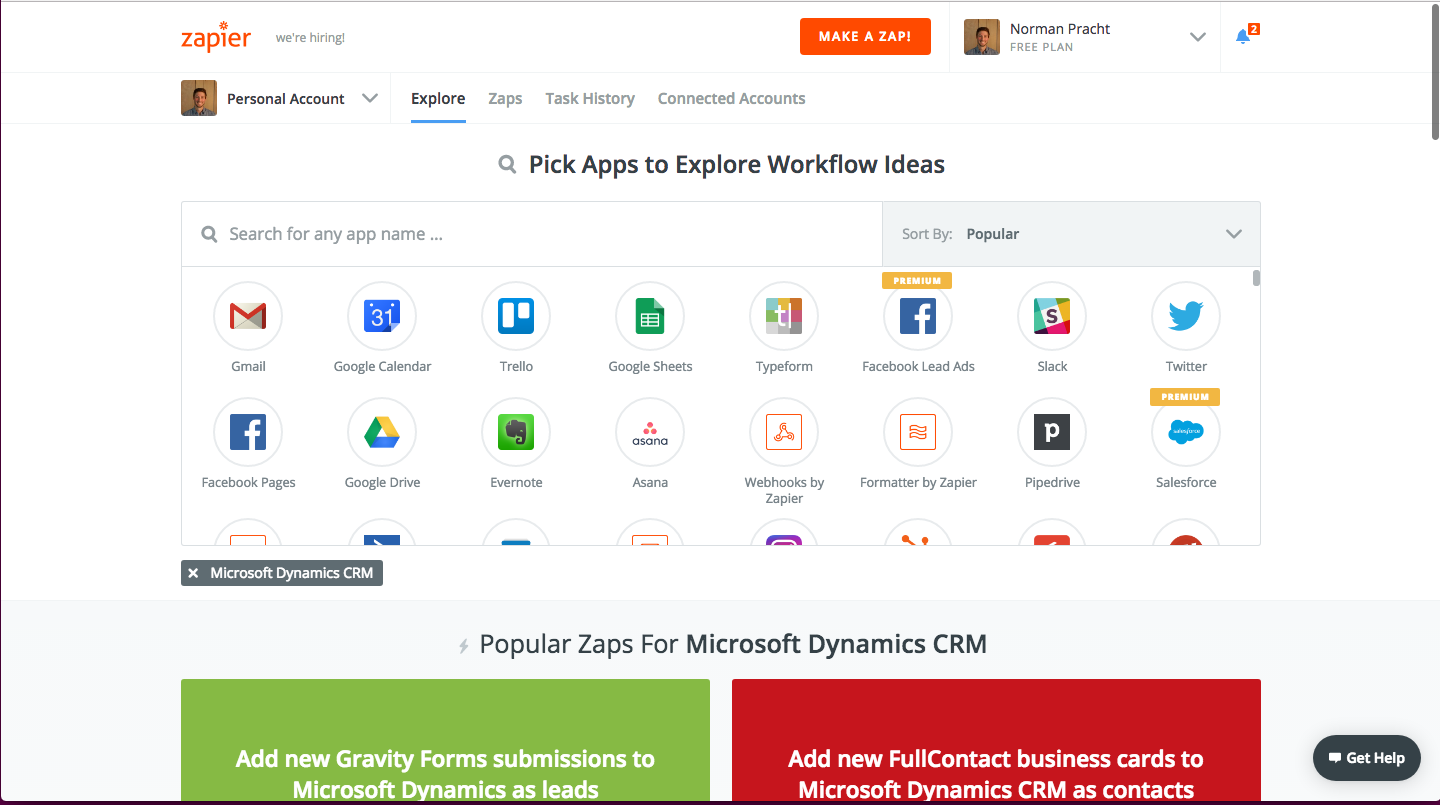Click the MAKE A ZAP! button
Viewport: 1440px width, 805px height.
point(865,37)
